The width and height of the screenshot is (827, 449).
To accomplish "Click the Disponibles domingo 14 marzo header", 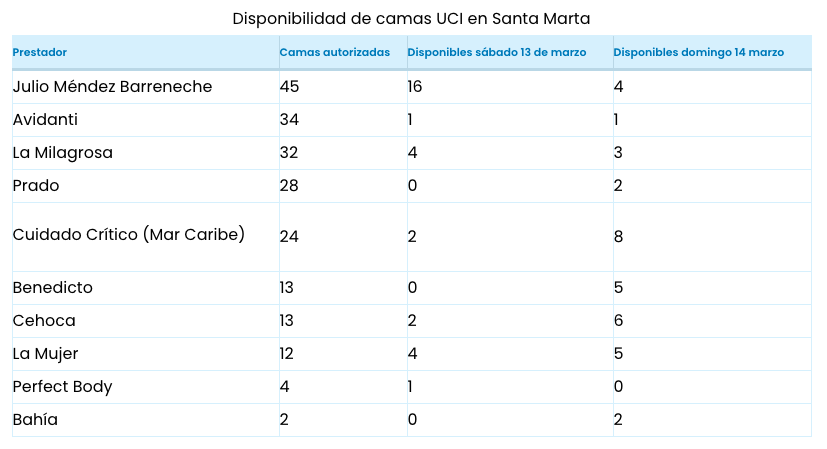I will click(698, 52).
